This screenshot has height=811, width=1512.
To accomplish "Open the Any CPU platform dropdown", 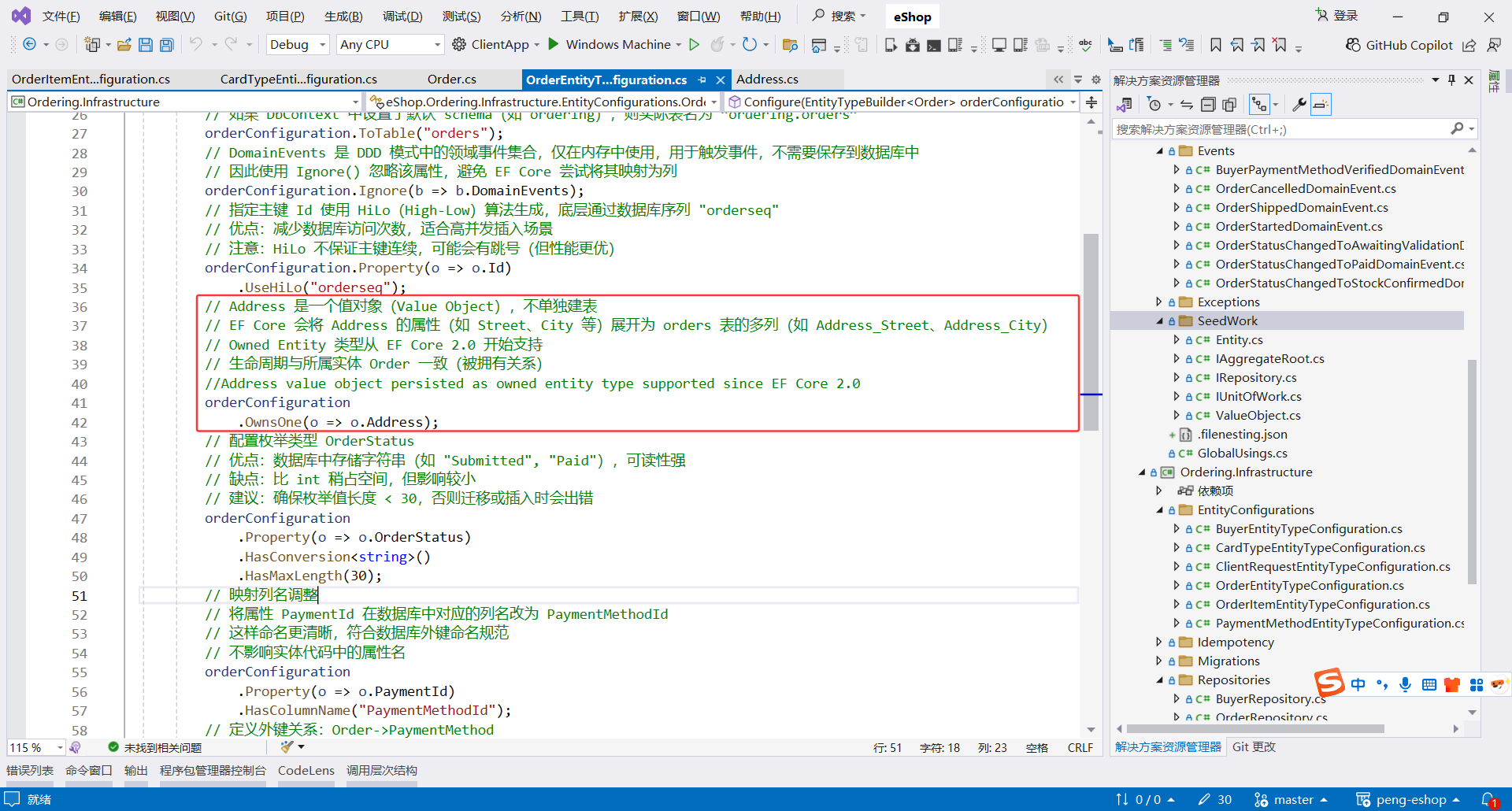I will pos(390,45).
